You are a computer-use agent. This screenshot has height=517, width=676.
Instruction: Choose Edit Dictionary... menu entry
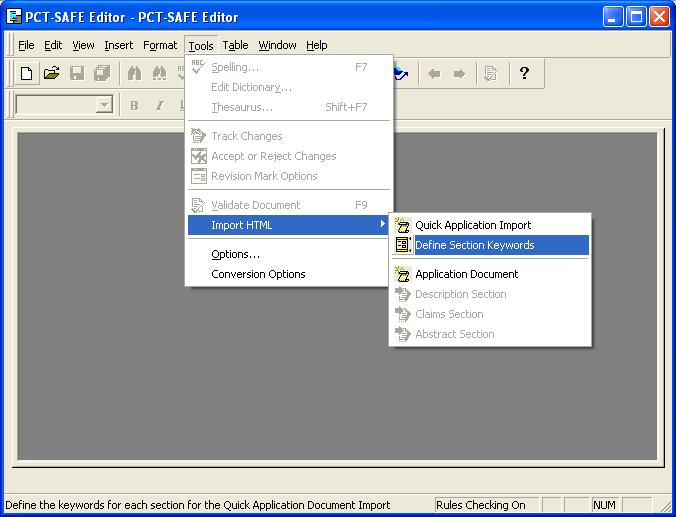[x=288, y=87]
